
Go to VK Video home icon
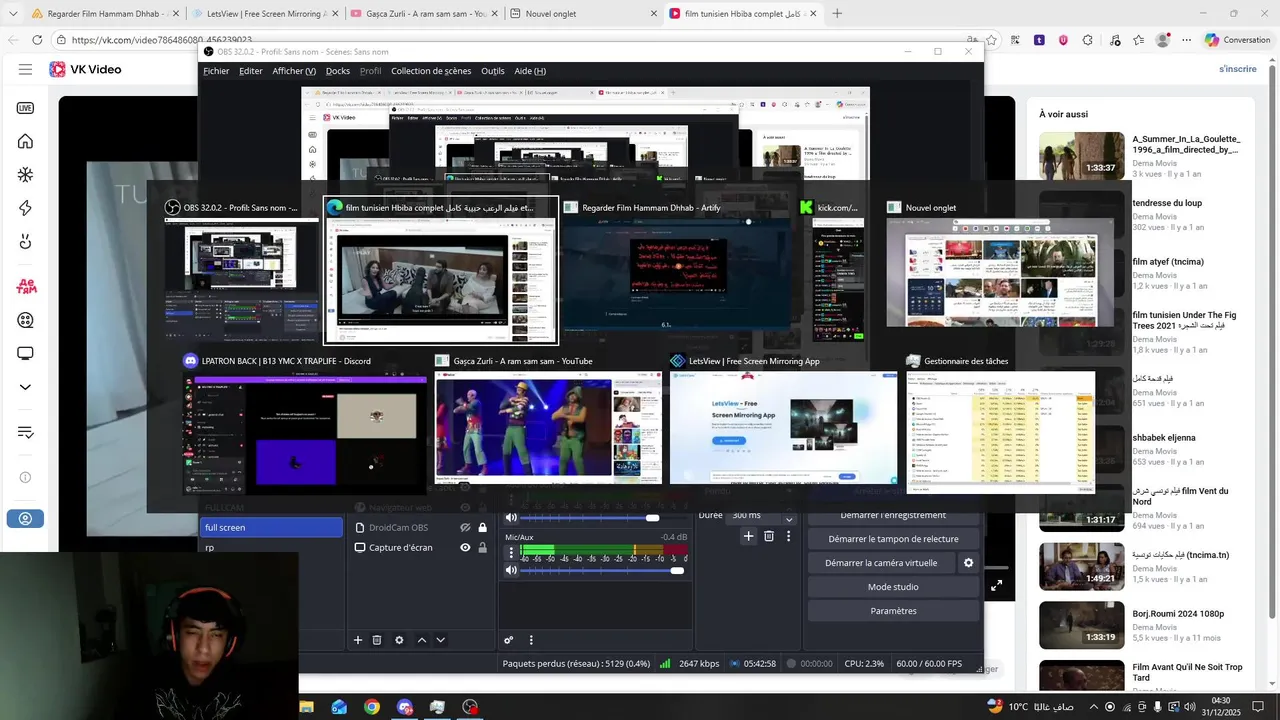25,141
